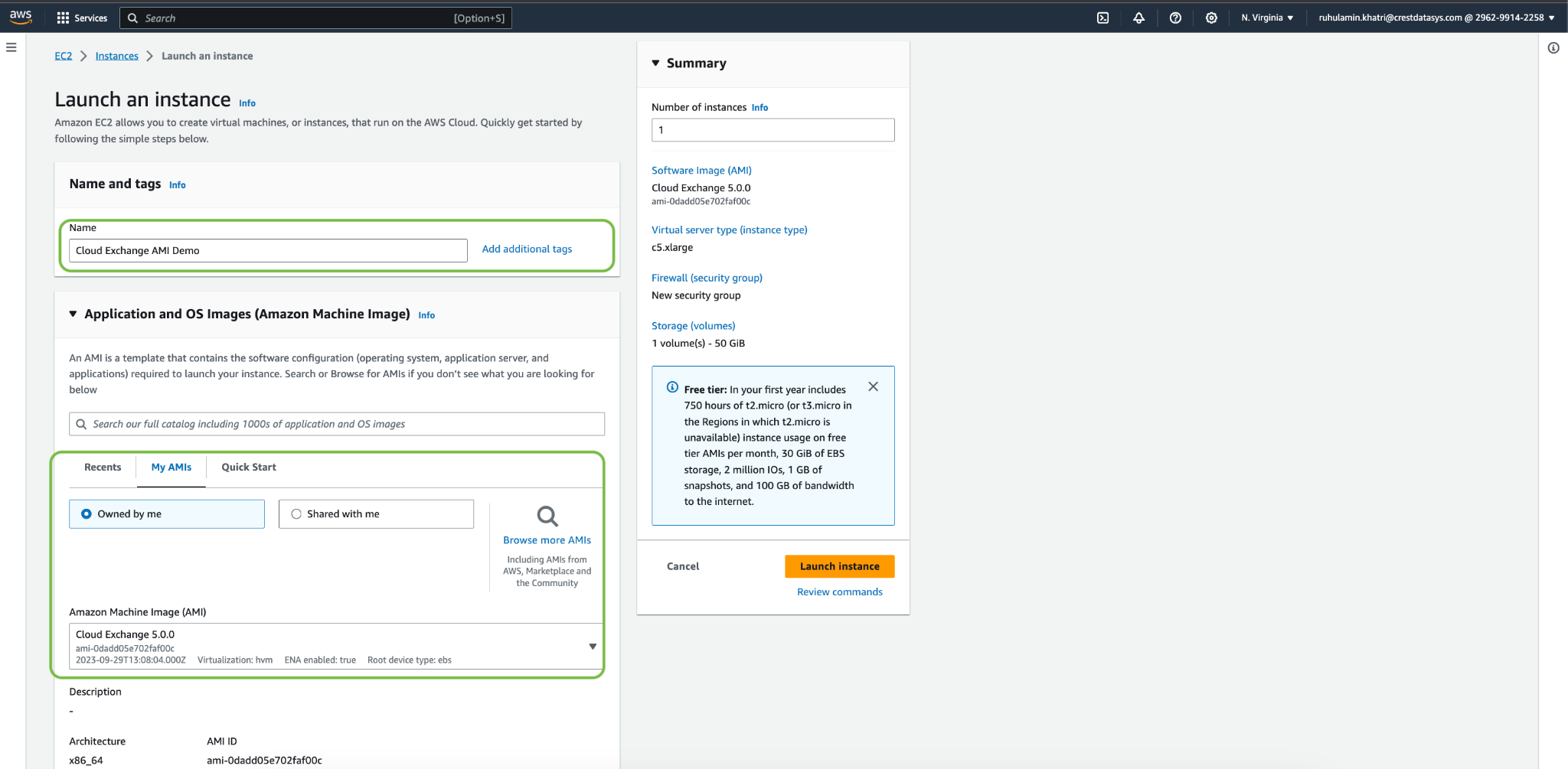Open the Virtual server type summary link
The height and width of the screenshot is (769, 1568).
point(729,230)
